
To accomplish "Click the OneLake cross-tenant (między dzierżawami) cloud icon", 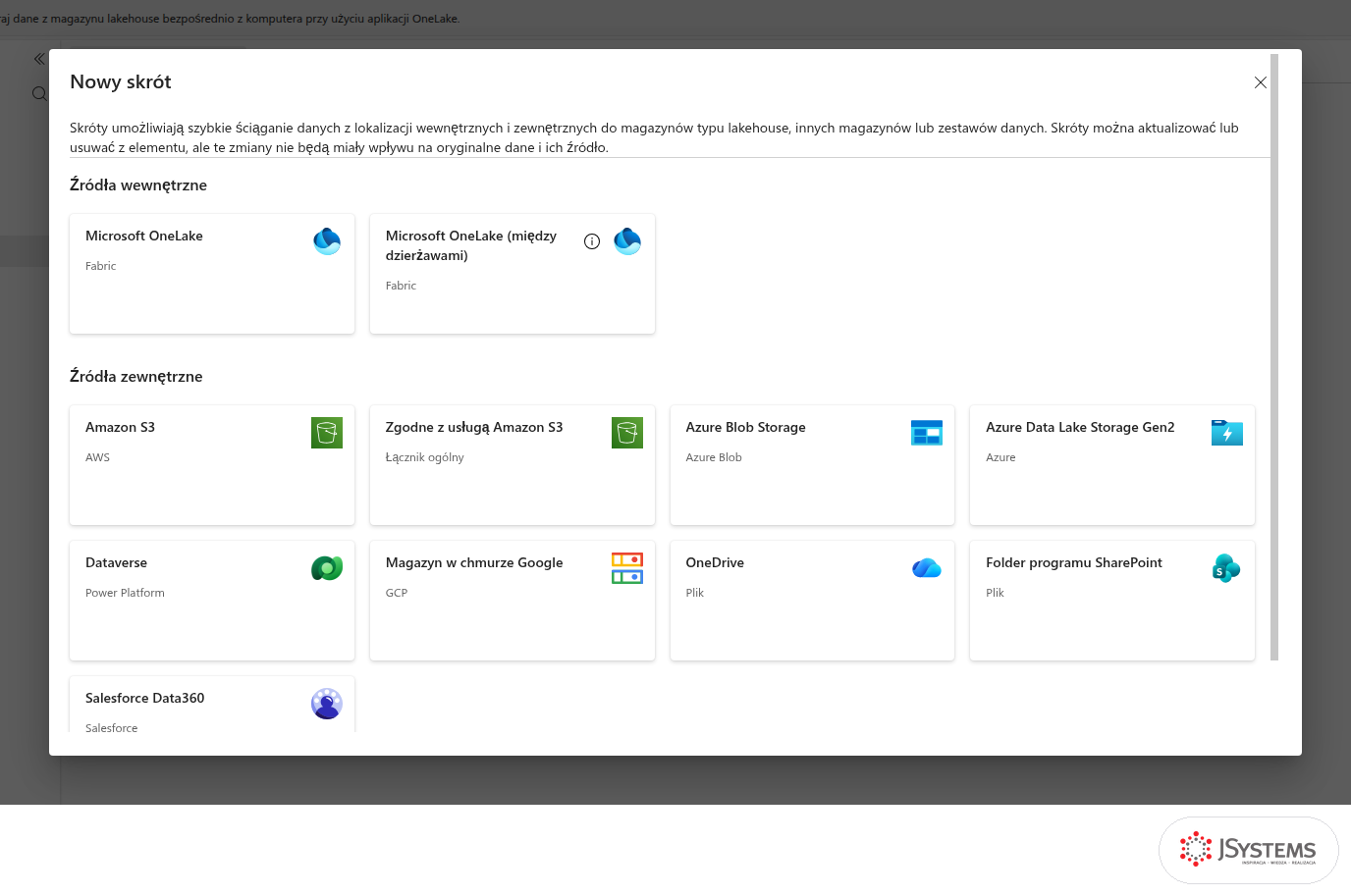I will point(627,241).
